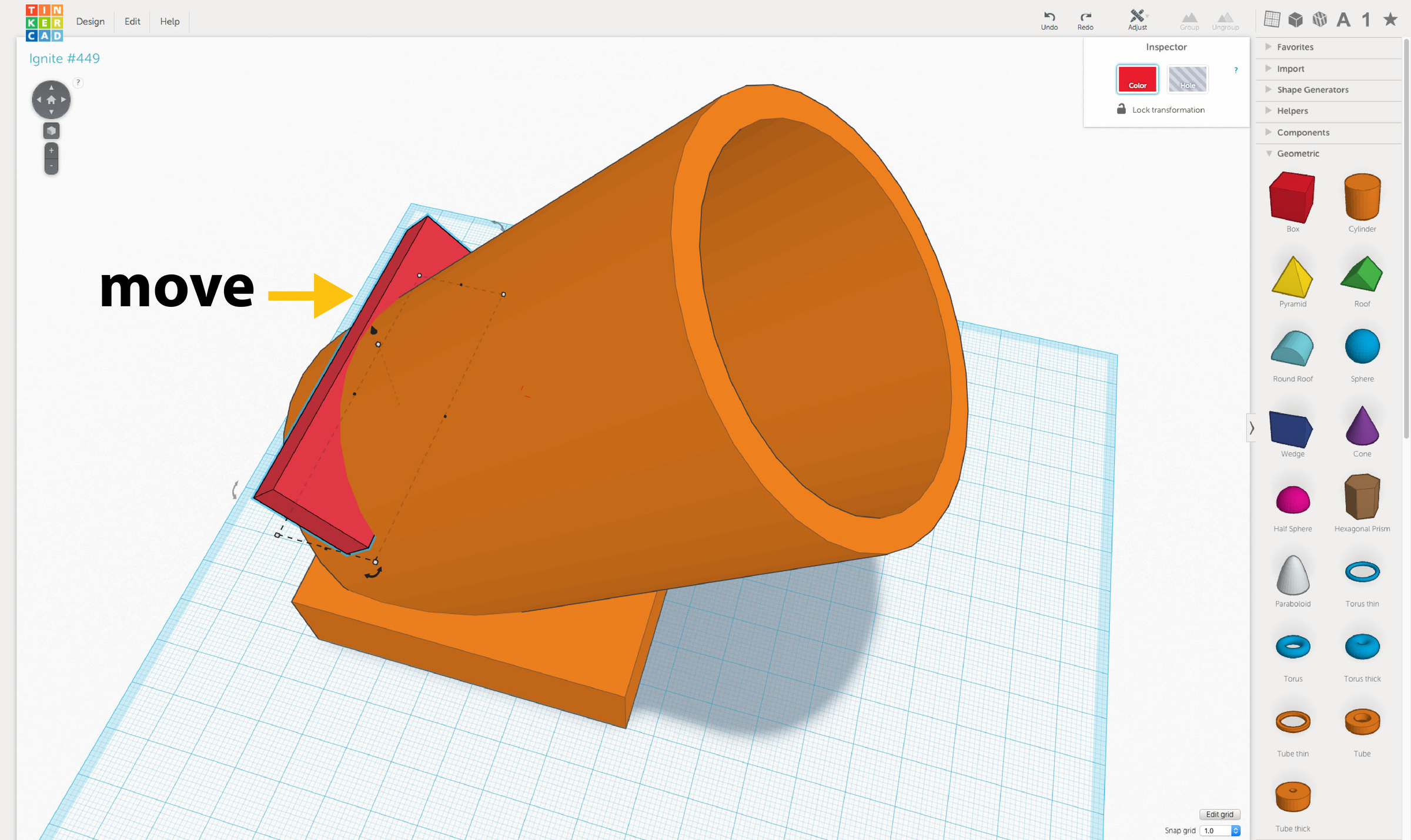1411x840 pixels.
Task: Switch shape to Hole mode
Action: tap(1187, 79)
